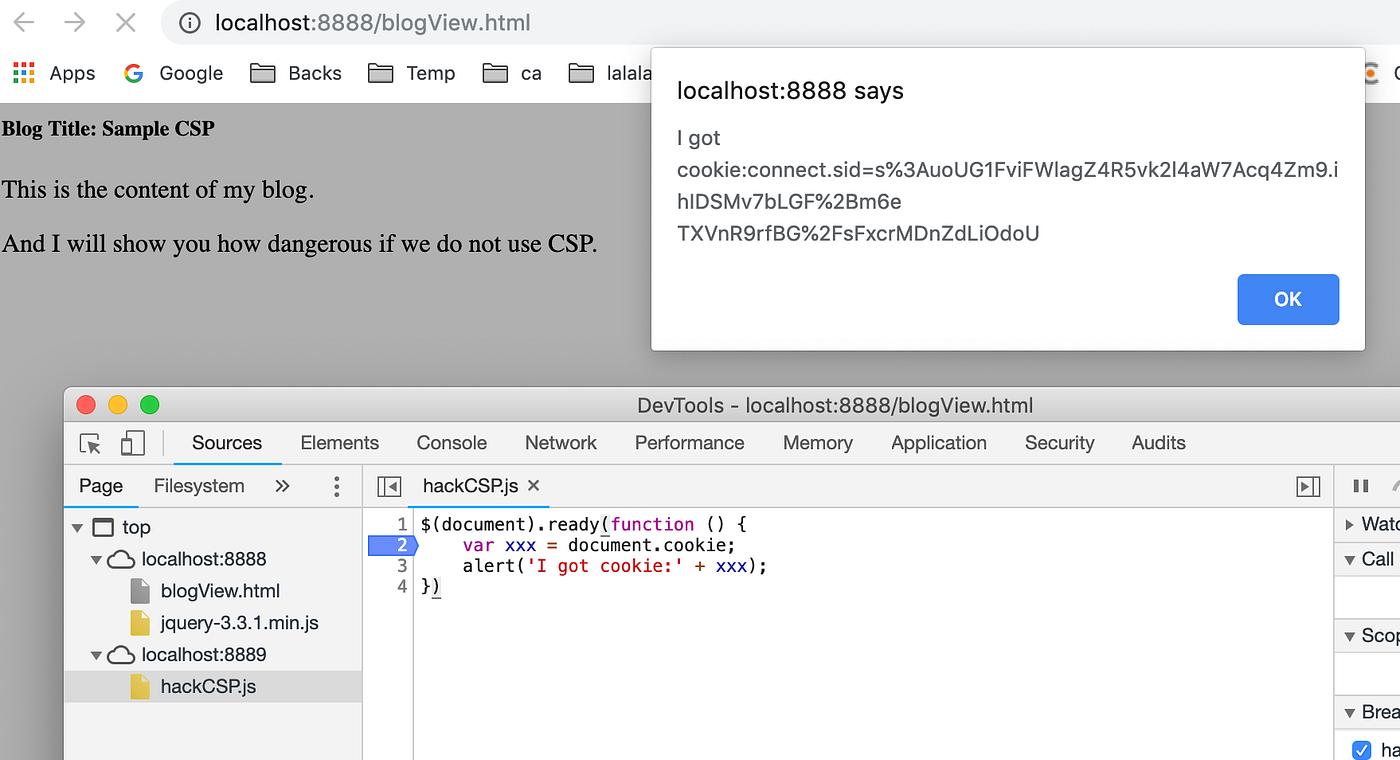Open the three-dot more options menu in Sources
Screen dimensions: 1400x760
pyautogui.click(x=336, y=485)
